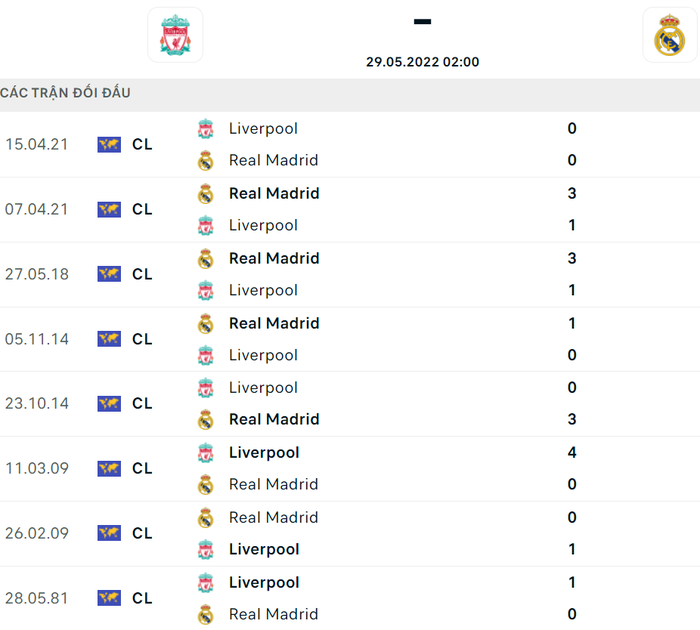Select the match dated 07.04.21
This screenshot has width=700, height=630.
point(37,209)
